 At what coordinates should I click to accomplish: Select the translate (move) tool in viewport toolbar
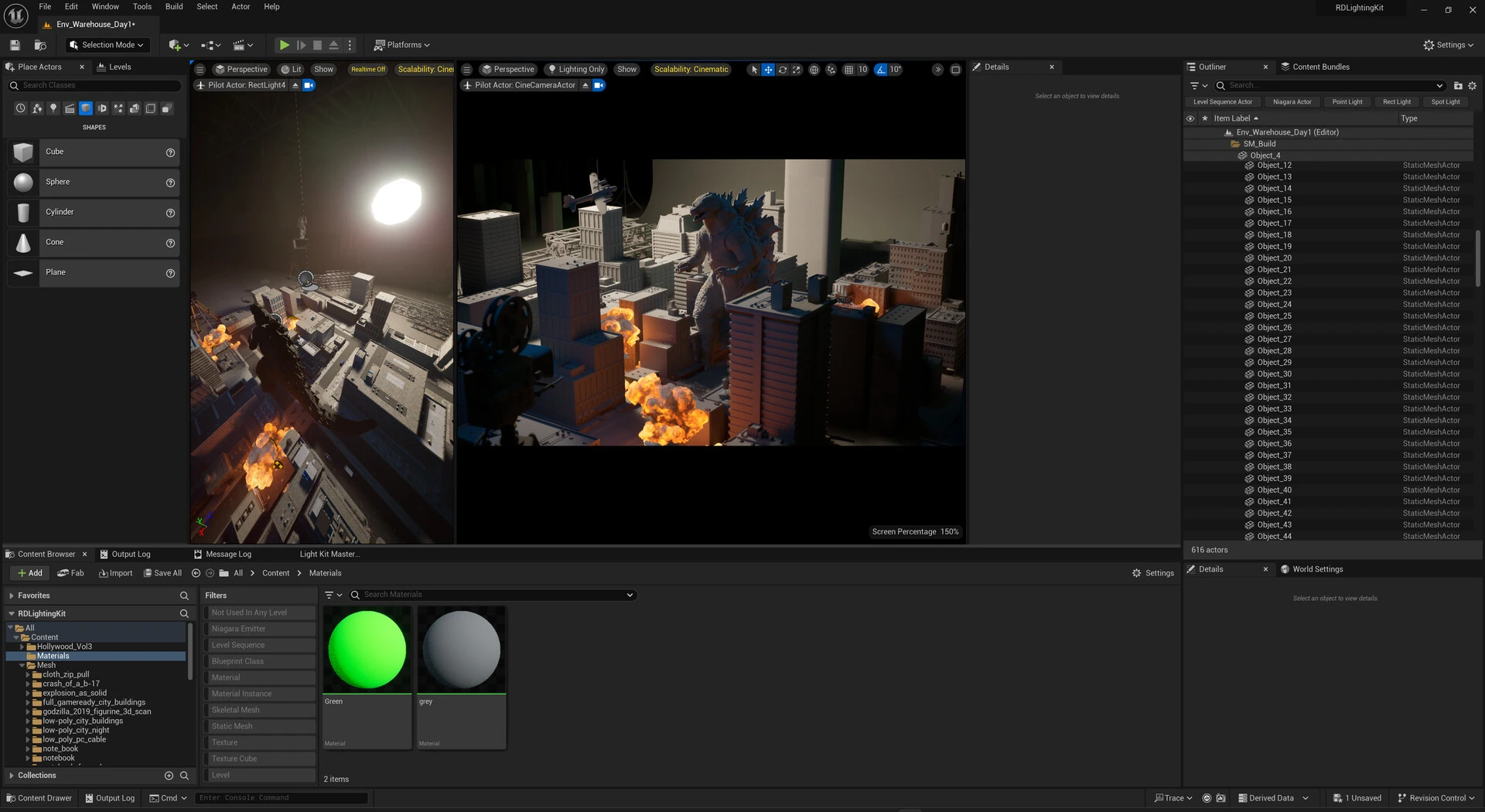click(768, 70)
